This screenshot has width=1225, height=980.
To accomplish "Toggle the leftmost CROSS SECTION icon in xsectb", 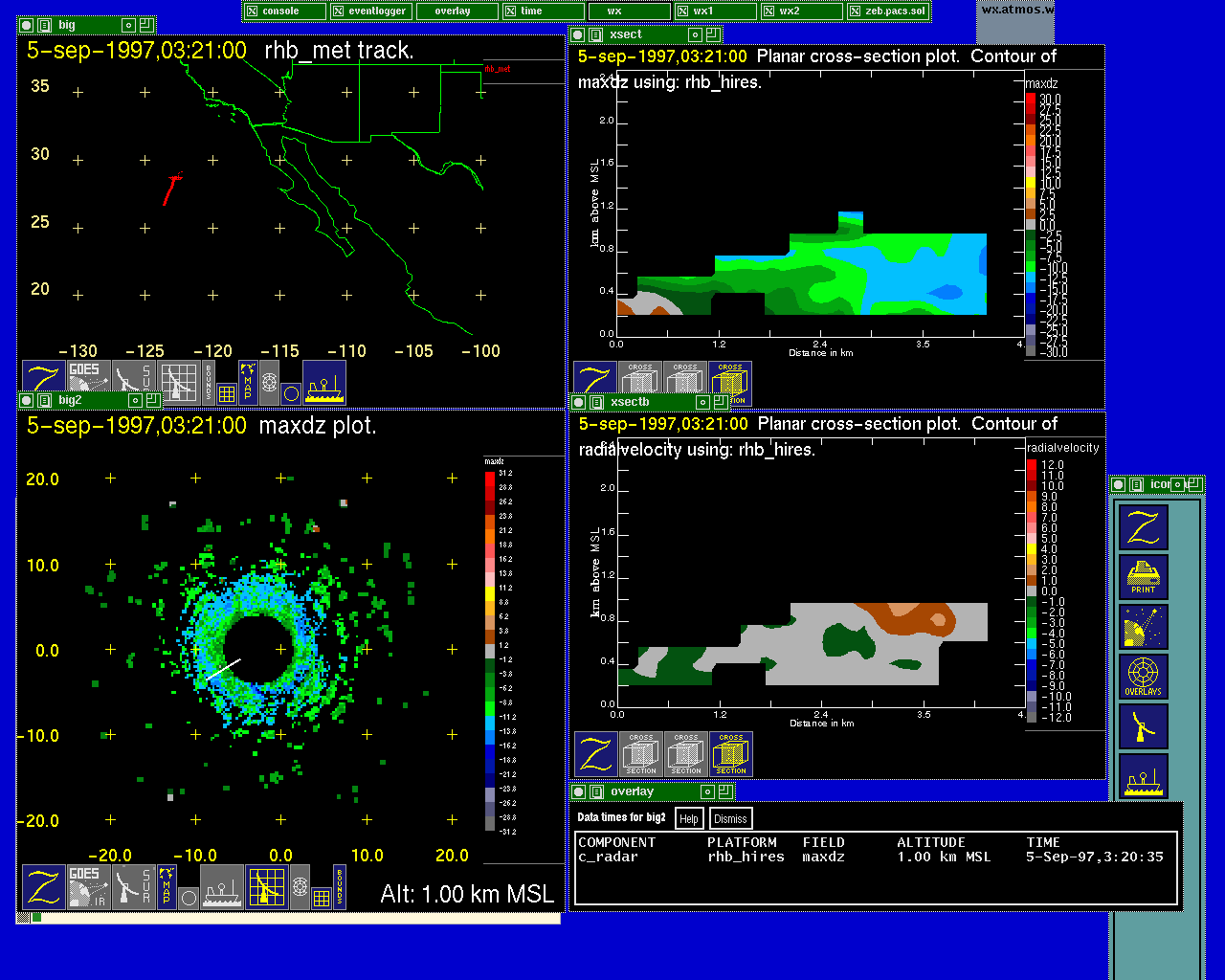I will [x=641, y=754].
